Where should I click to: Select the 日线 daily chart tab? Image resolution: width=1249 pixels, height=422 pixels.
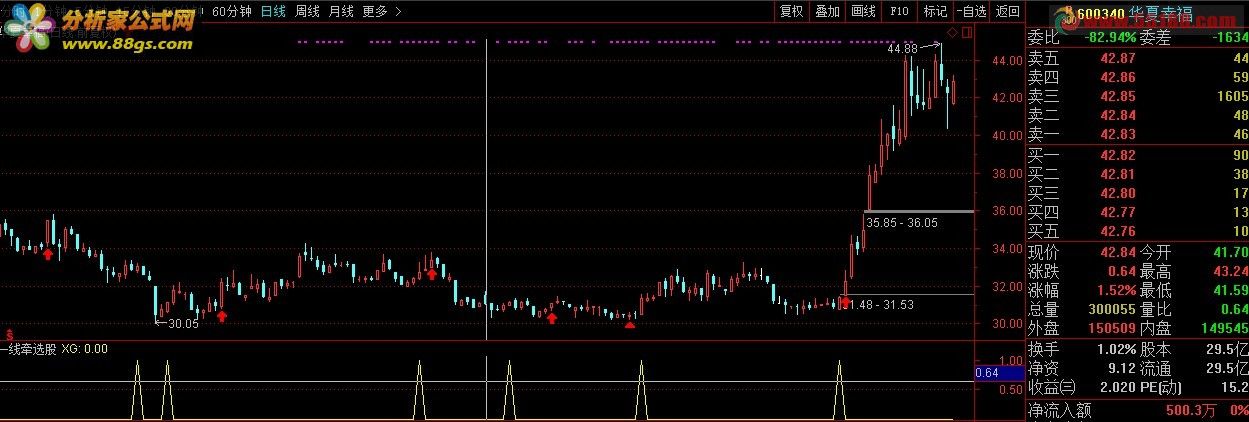click(272, 11)
